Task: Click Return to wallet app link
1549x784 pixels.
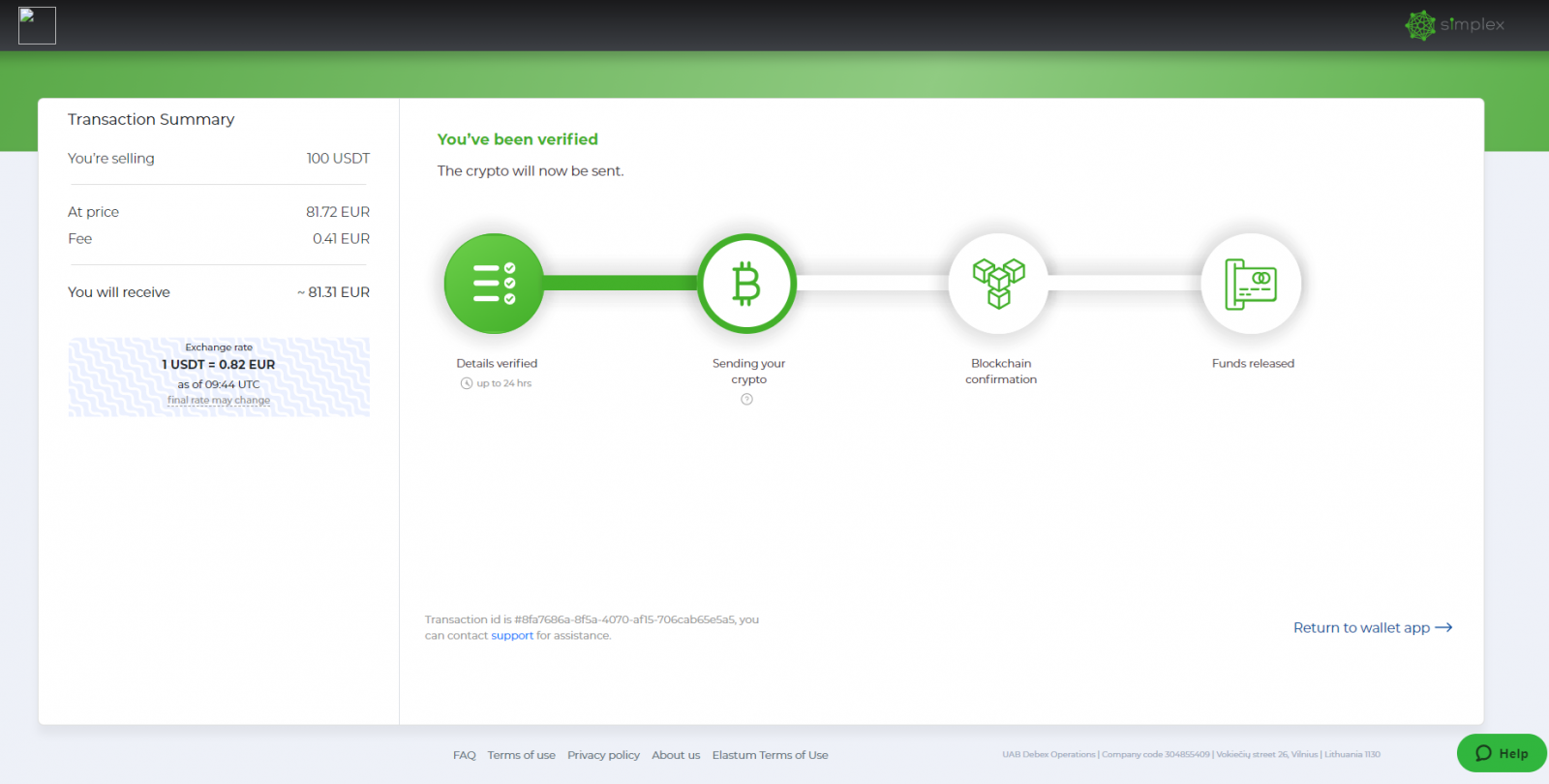Action: tap(1361, 627)
